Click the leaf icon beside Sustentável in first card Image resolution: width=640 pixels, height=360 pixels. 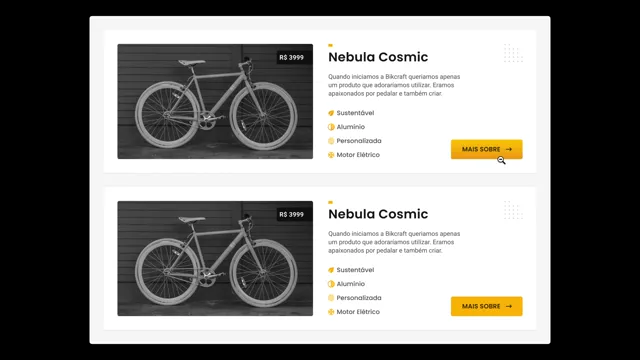click(331, 113)
